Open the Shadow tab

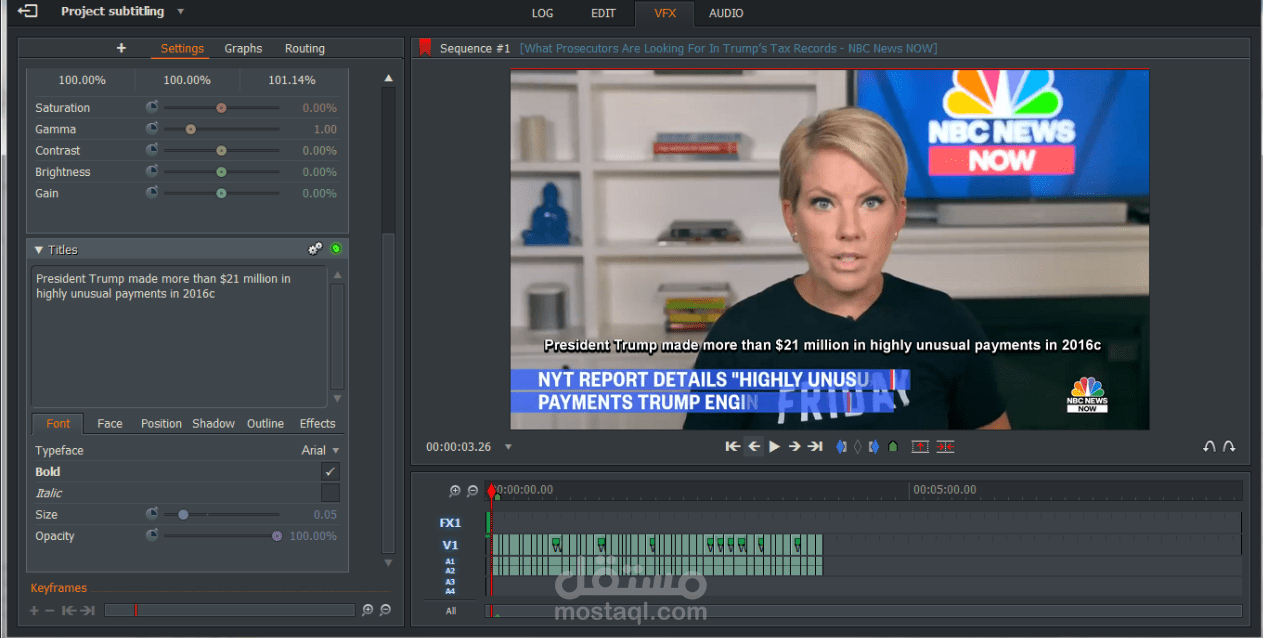213,424
